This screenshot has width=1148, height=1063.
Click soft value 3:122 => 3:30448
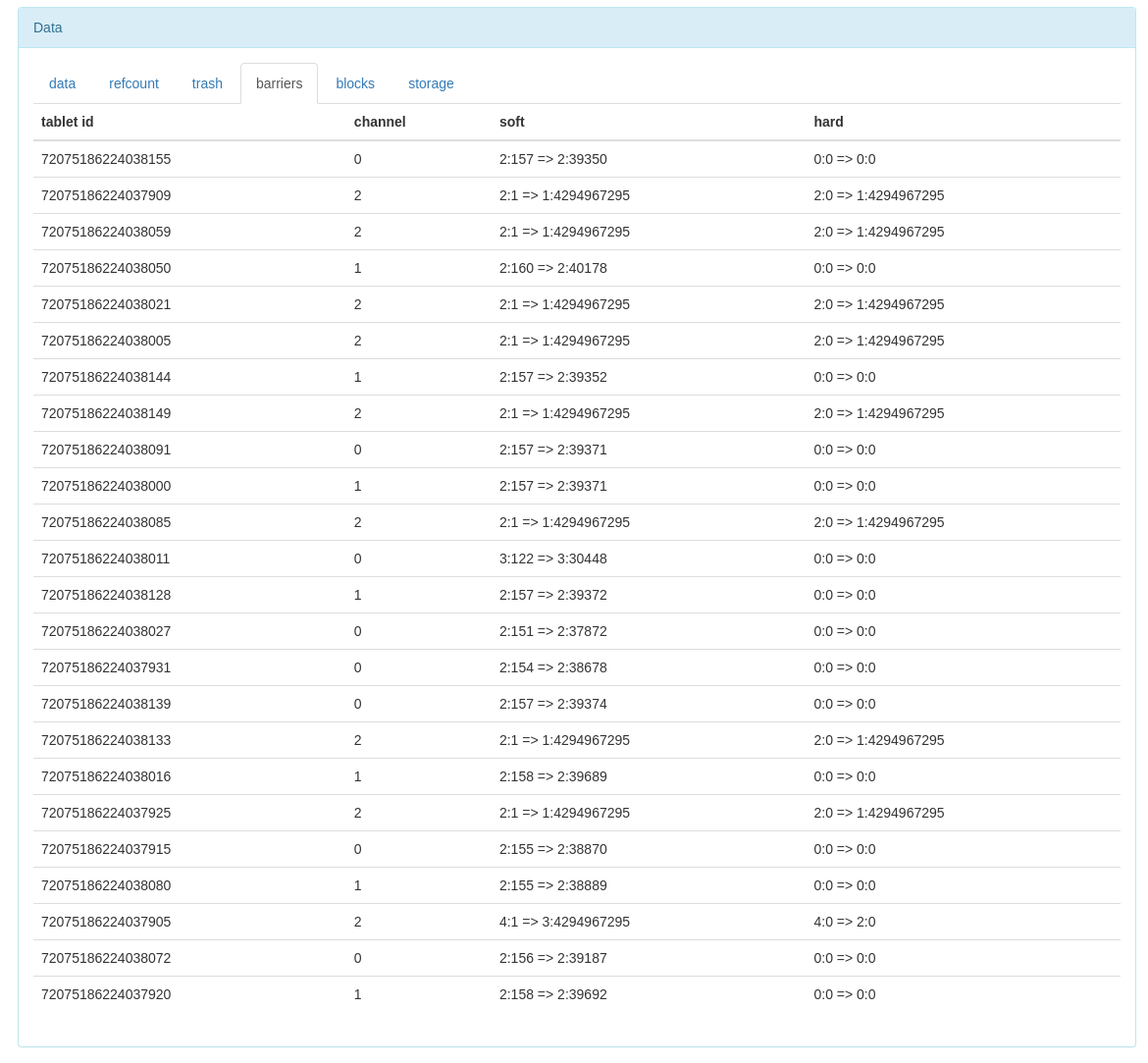(x=552, y=558)
